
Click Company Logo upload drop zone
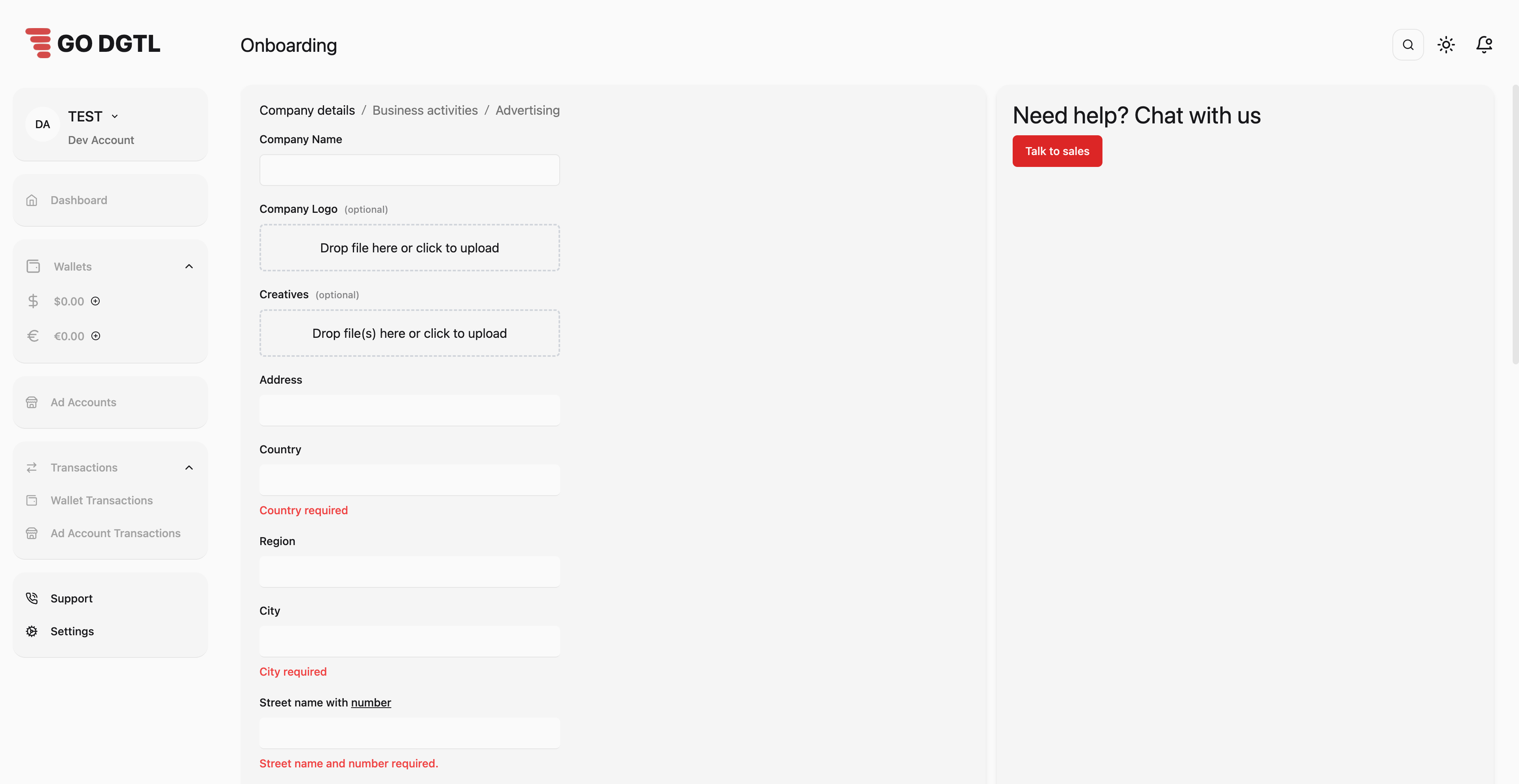pos(409,248)
